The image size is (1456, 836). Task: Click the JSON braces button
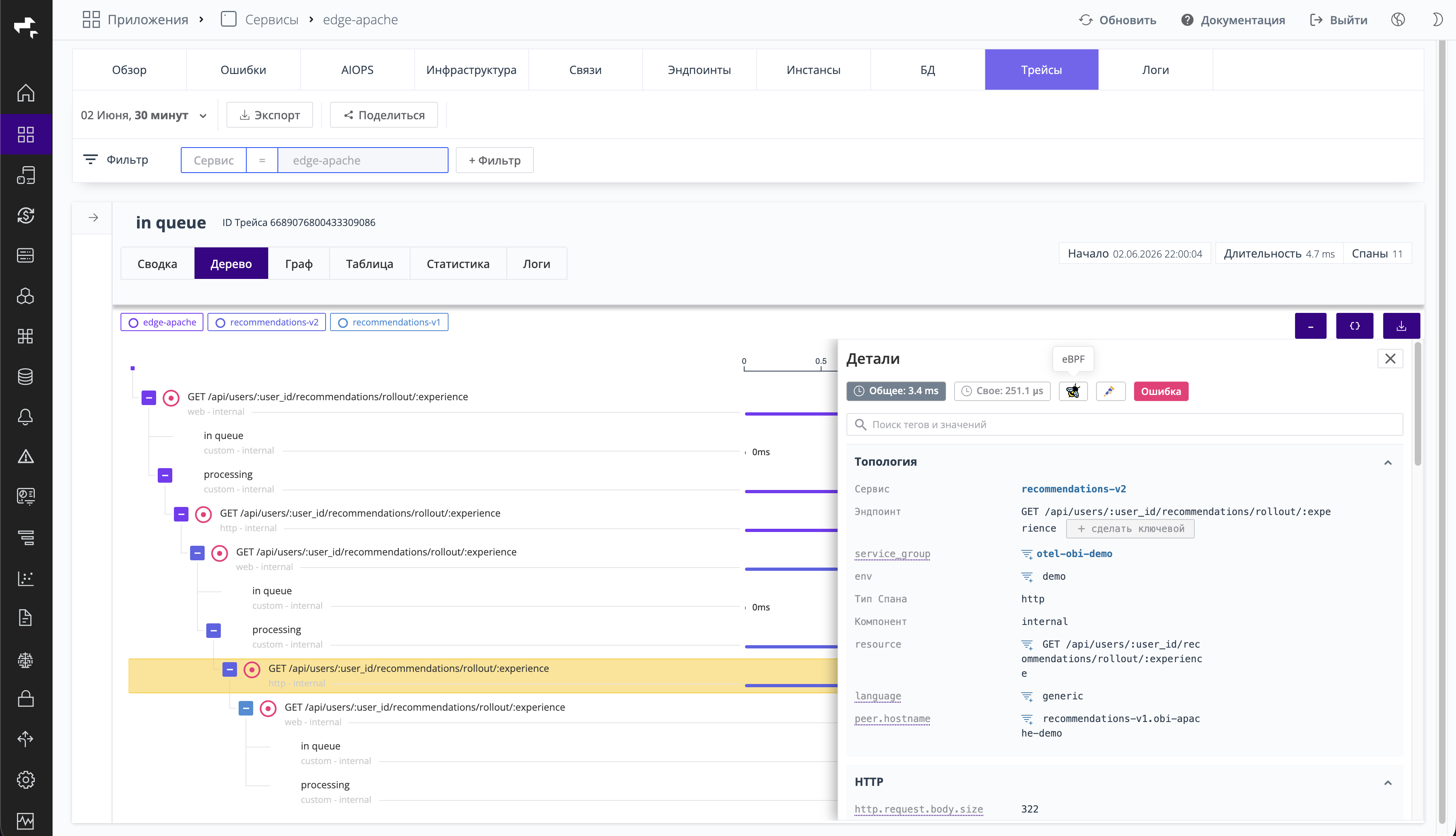(1354, 325)
